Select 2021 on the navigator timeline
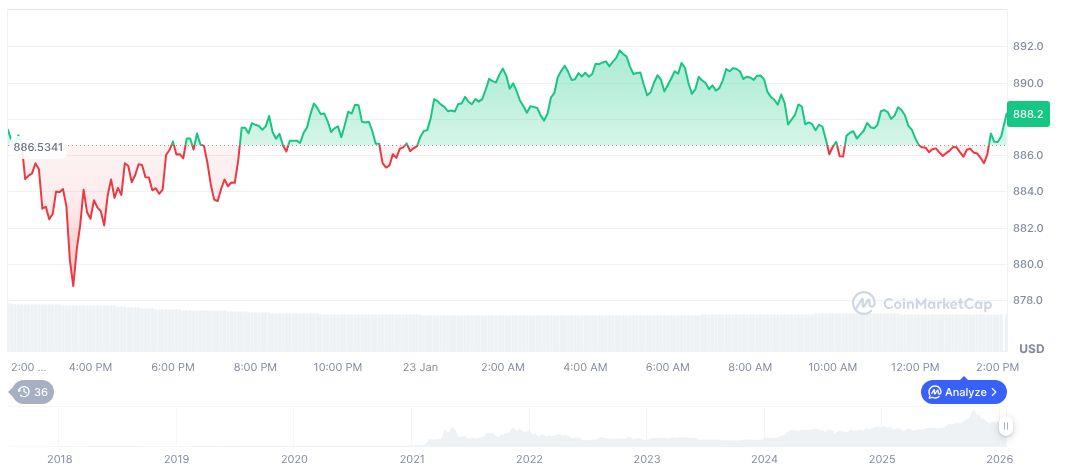1072x470 pixels. click(x=412, y=458)
